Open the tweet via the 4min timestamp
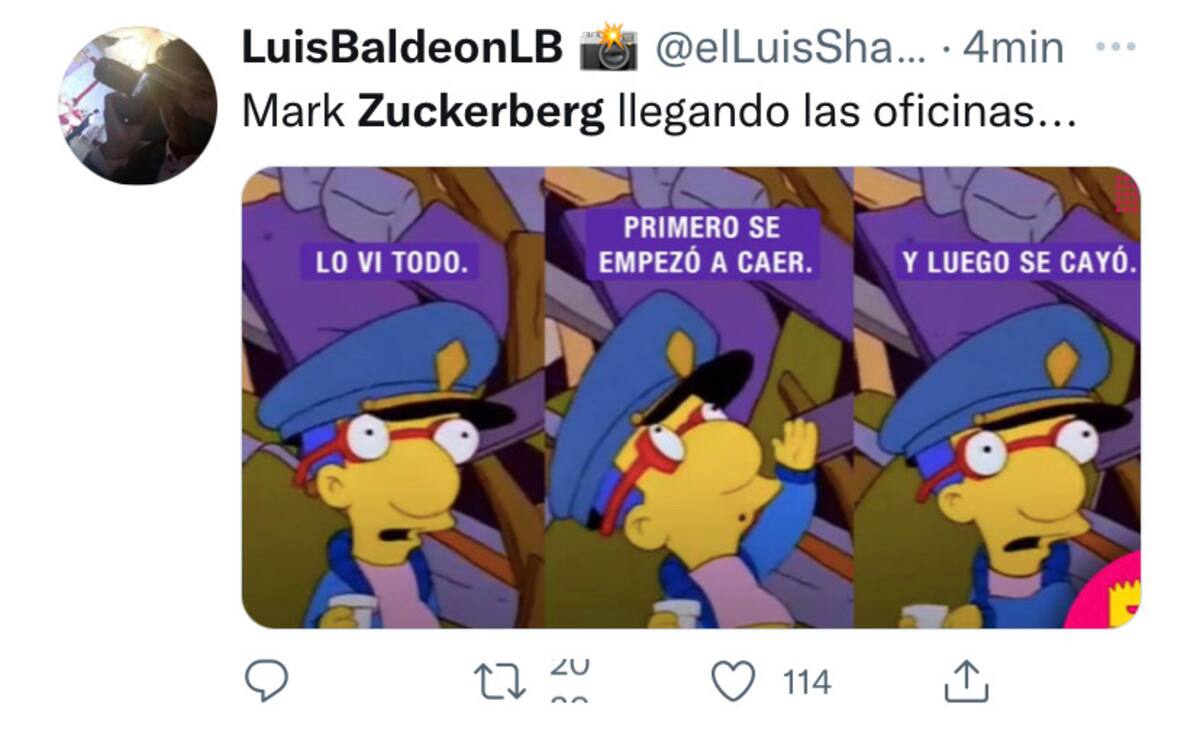1200x736 pixels. coord(1012,48)
